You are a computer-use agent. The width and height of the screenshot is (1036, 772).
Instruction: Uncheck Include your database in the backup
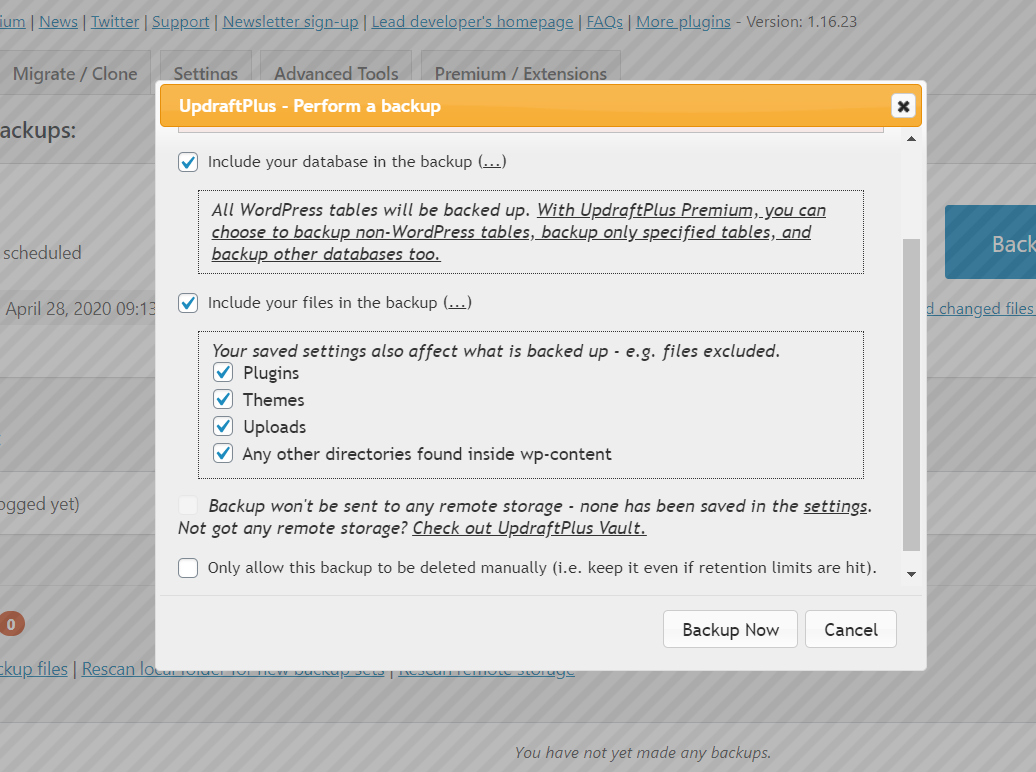click(188, 162)
